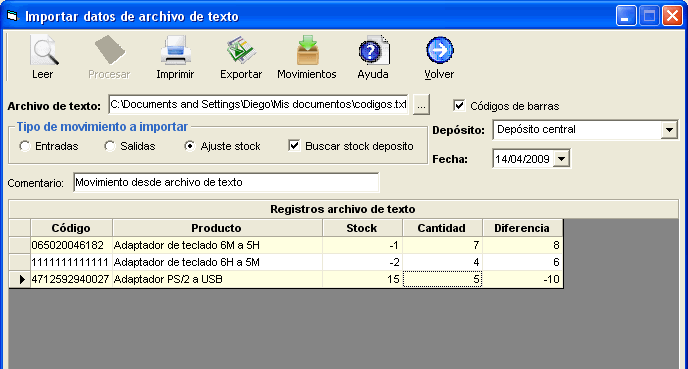Click Cantidad cell showing 7

pyautogui.click(x=442, y=245)
